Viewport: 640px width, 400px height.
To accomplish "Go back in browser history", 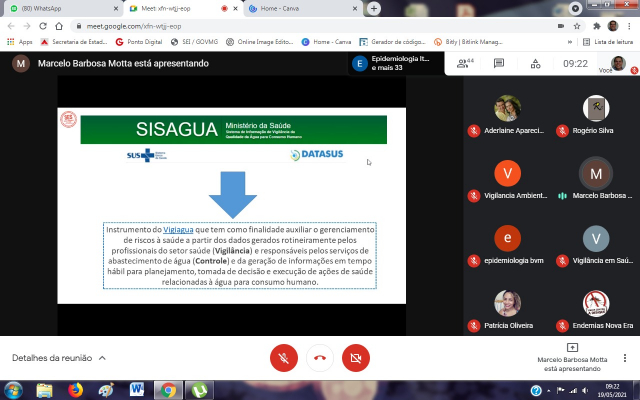I will tap(11, 26).
